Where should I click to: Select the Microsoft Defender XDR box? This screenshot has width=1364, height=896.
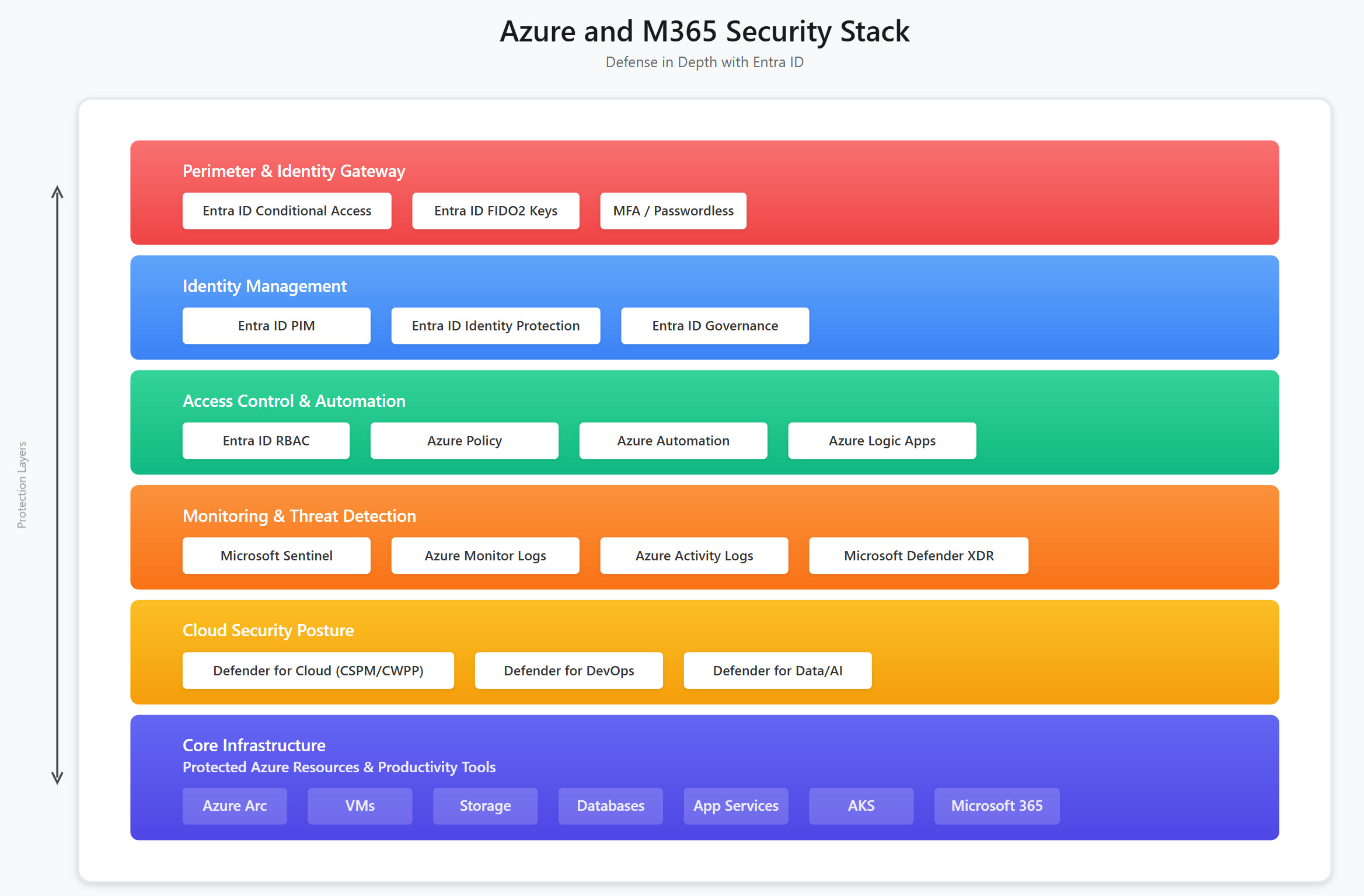coord(919,556)
